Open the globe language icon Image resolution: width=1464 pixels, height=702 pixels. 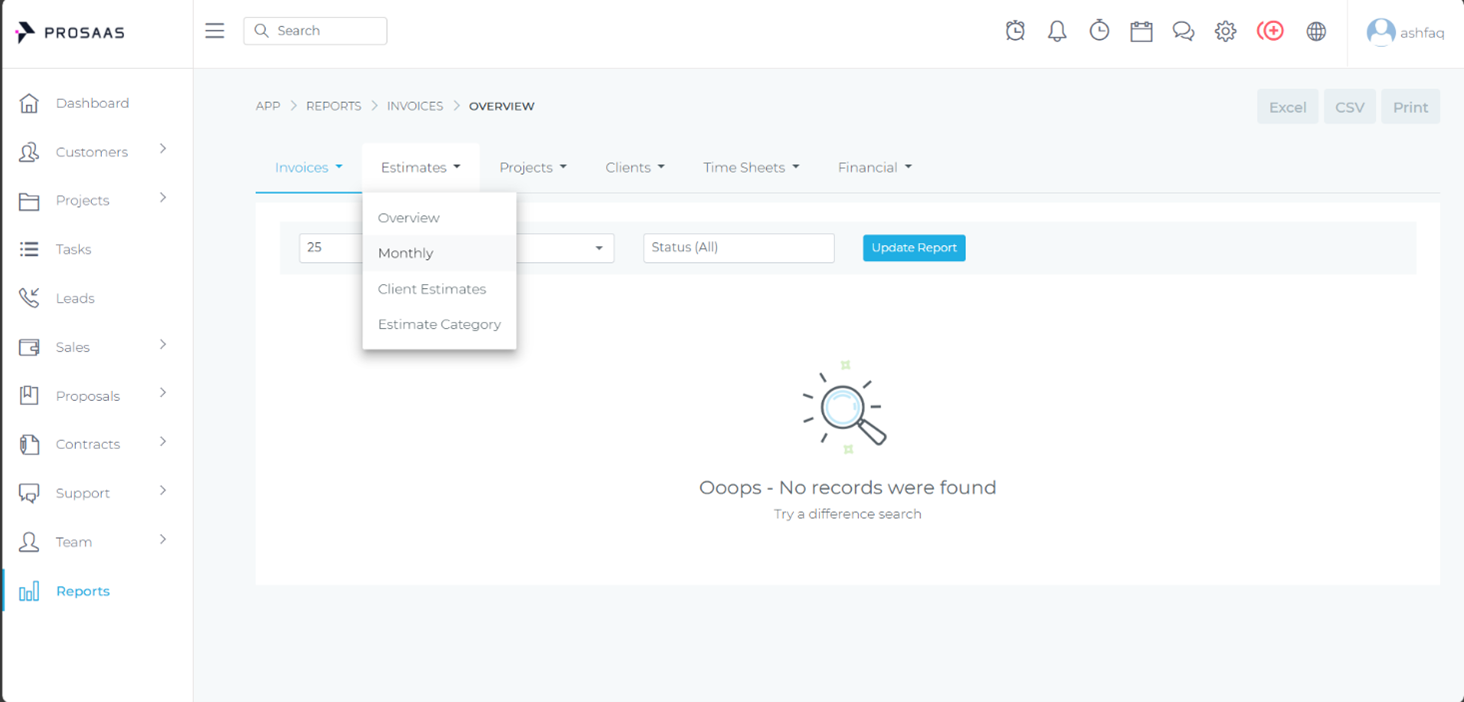[x=1316, y=31]
